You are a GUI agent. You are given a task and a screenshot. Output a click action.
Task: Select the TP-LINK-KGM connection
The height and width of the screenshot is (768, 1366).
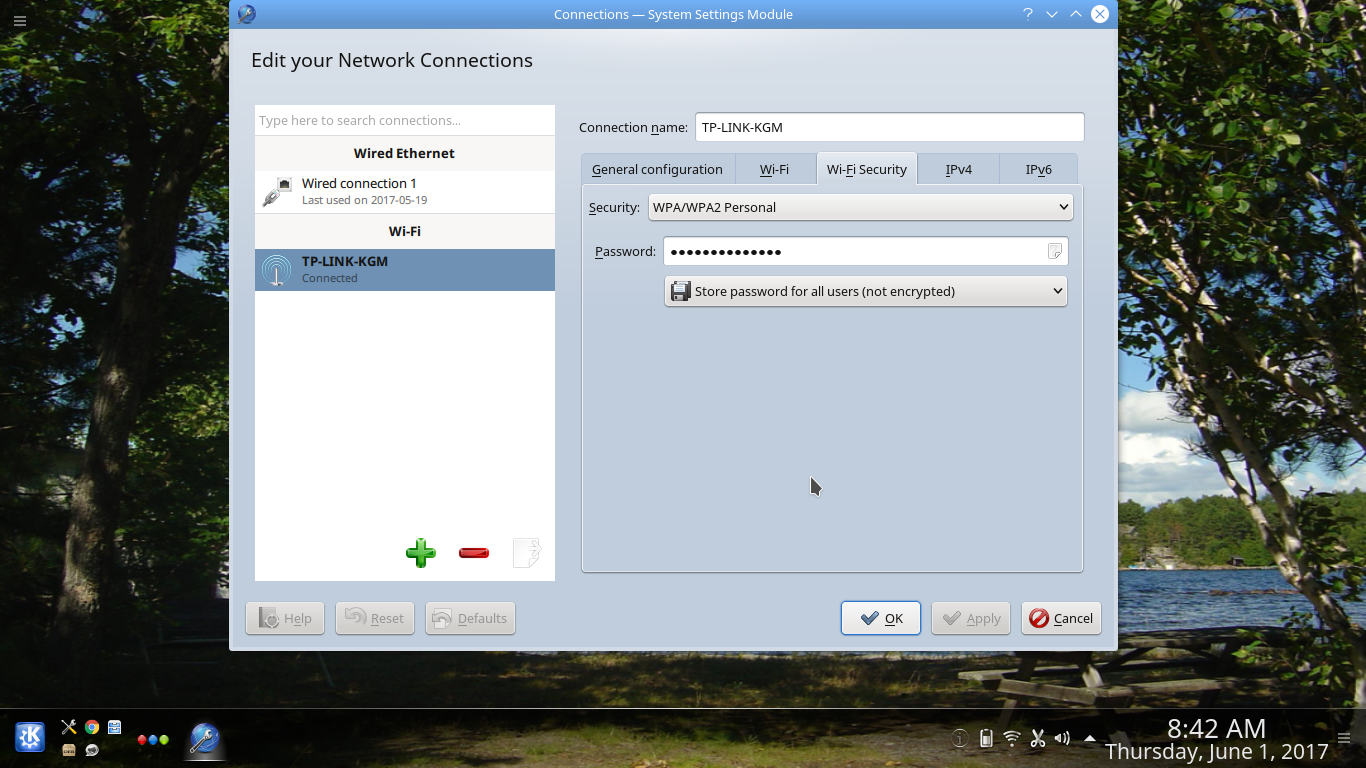click(x=405, y=270)
